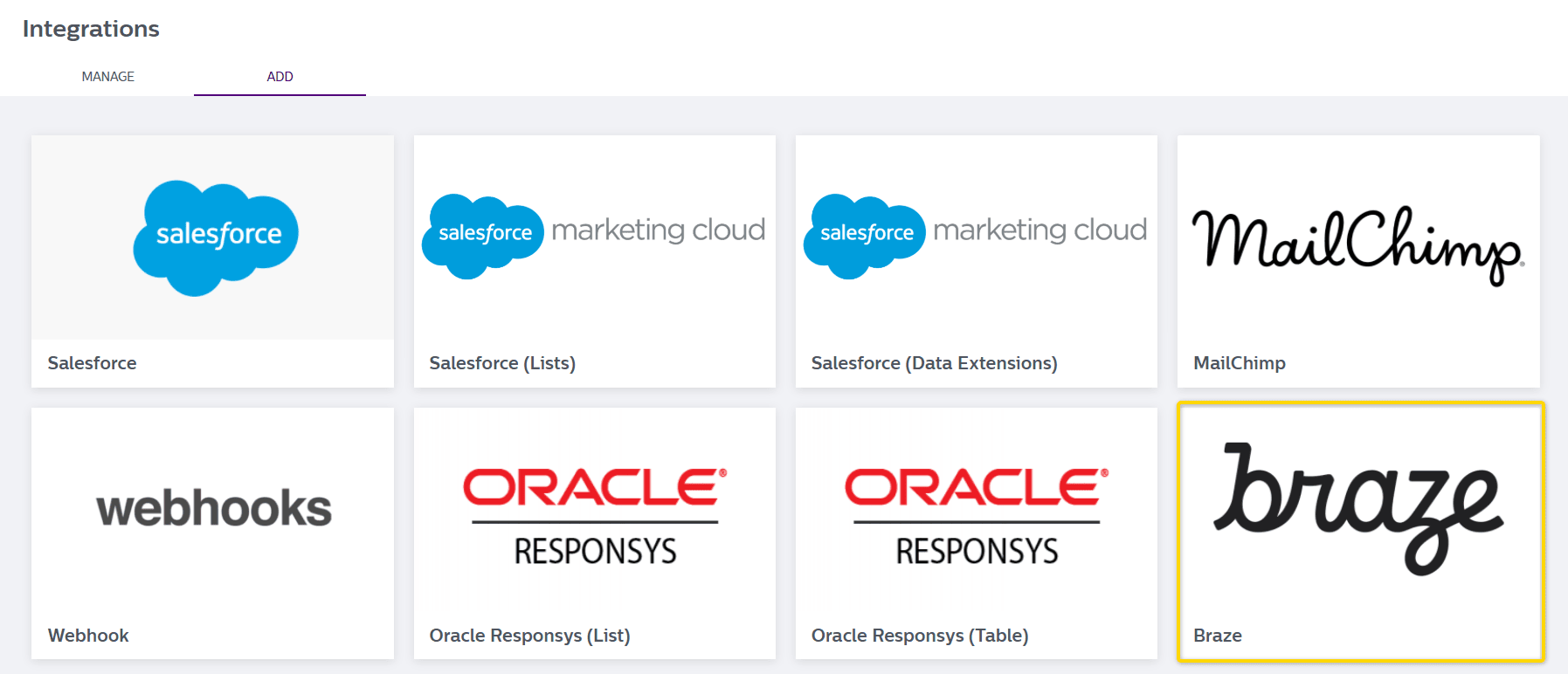Image resolution: width=1568 pixels, height=674 pixels.
Task: Select the ADD tab
Action: (x=280, y=77)
